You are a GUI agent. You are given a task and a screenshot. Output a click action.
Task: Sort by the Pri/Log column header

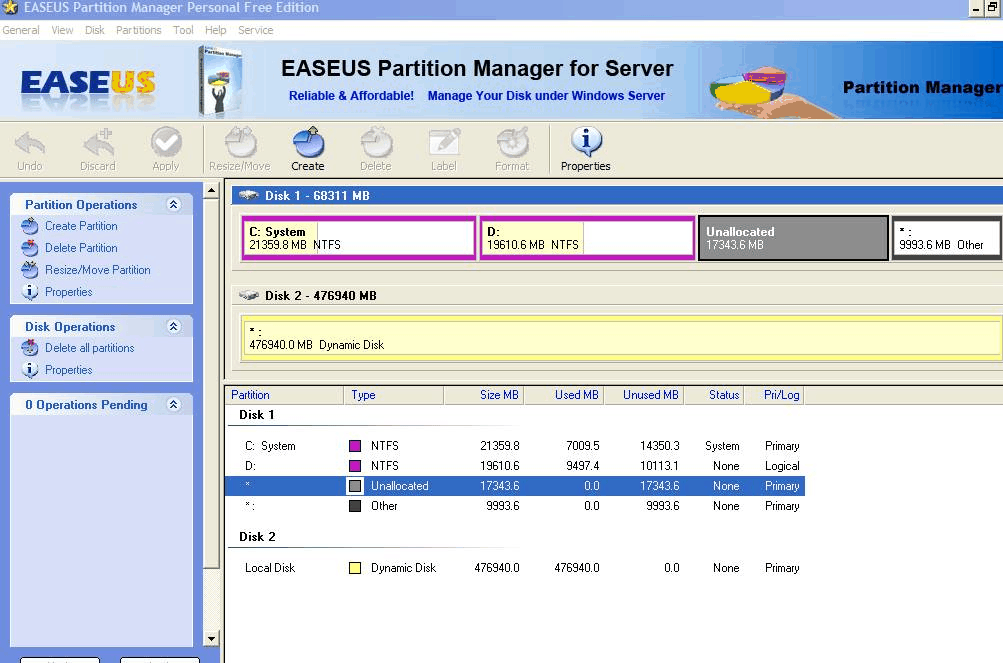[774, 395]
